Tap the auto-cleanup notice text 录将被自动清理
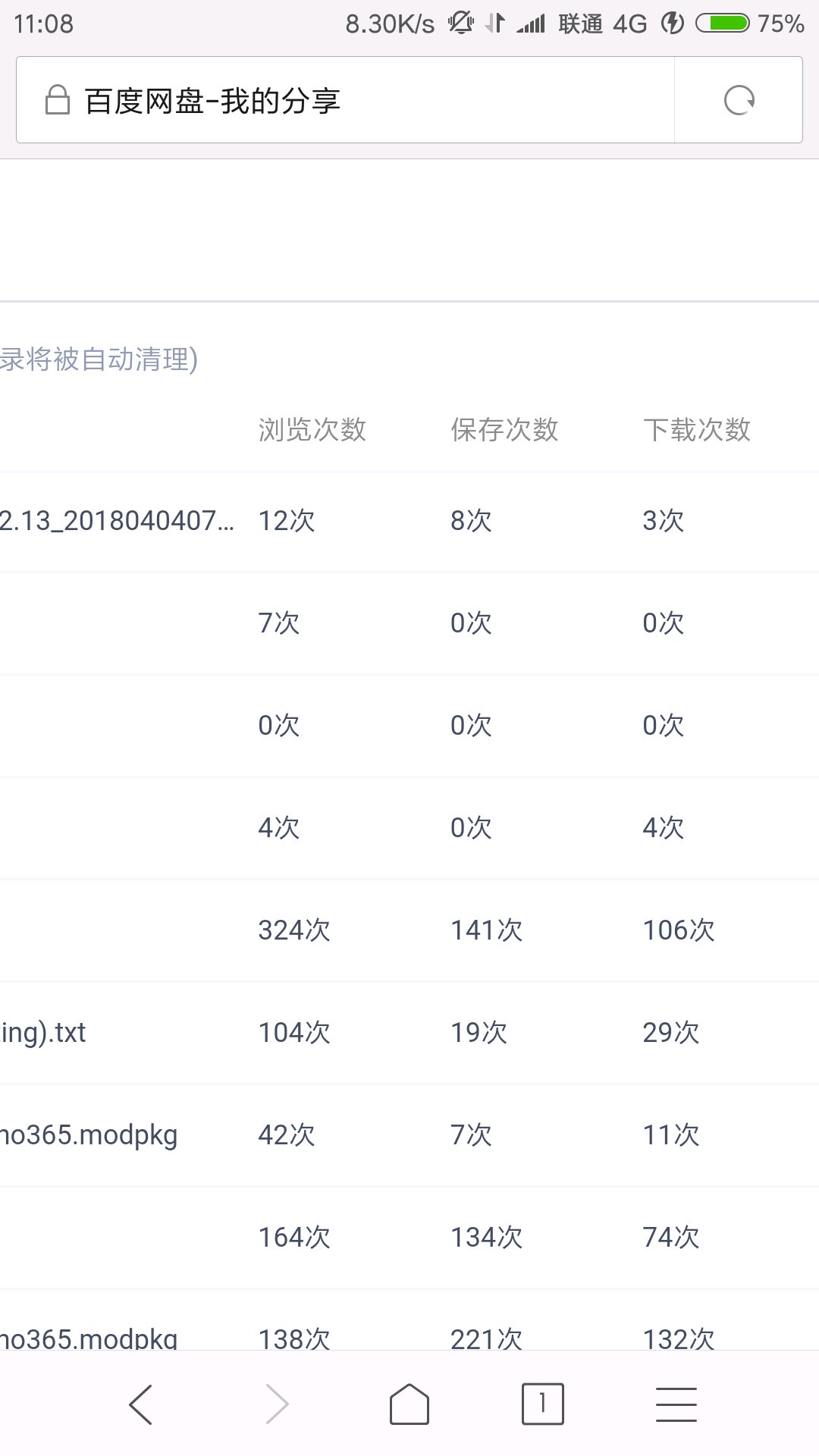 (99, 359)
